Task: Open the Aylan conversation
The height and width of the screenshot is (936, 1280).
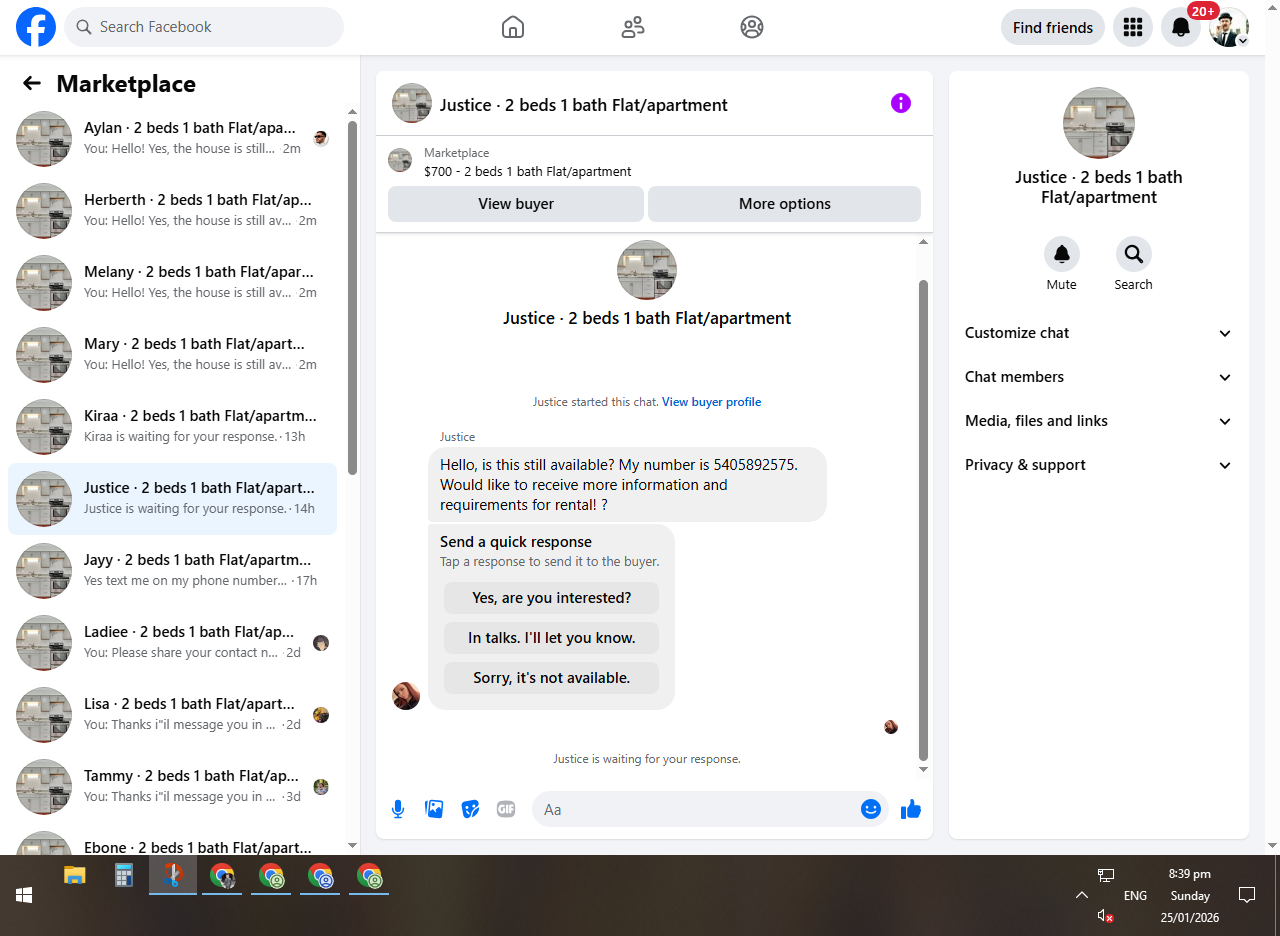Action: click(172, 139)
